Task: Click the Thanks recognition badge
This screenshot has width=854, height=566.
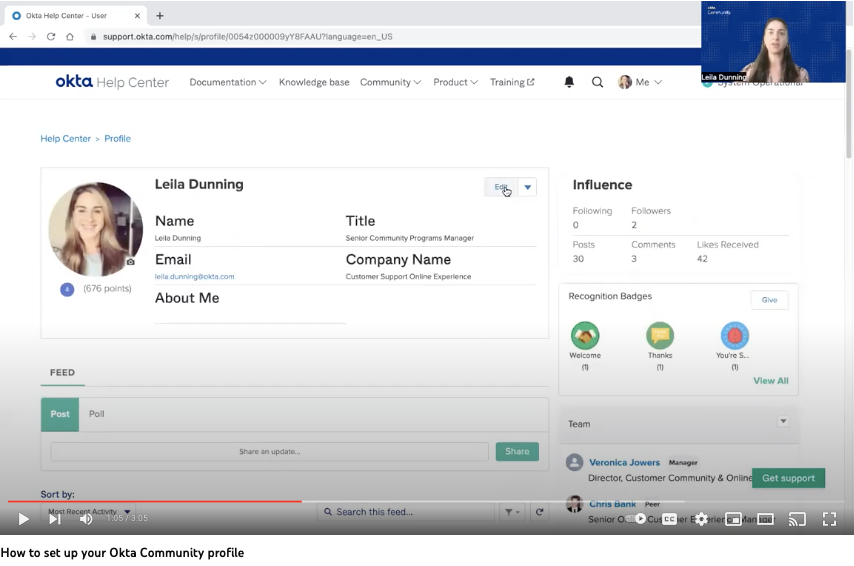Action: point(660,336)
